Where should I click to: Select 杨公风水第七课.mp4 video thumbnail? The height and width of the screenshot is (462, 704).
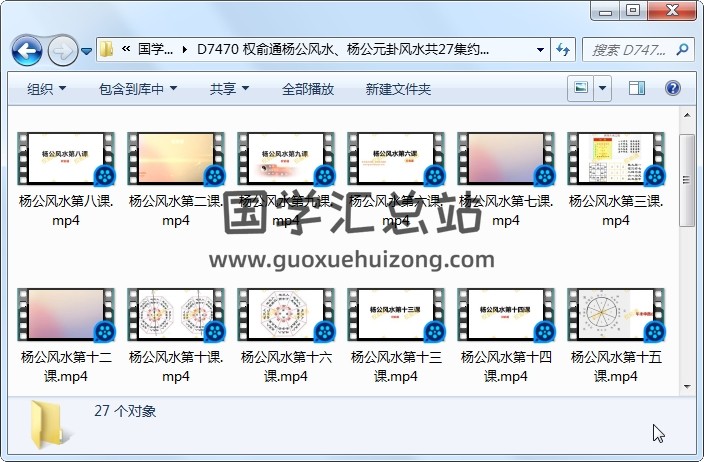tap(506, 158)
